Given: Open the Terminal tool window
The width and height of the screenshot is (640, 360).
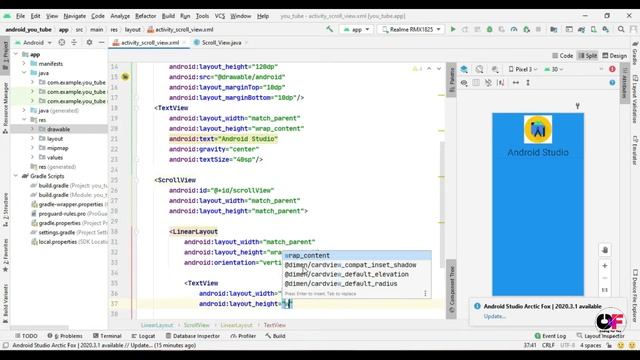Looking at the screenshot, I should coord(107,336).
